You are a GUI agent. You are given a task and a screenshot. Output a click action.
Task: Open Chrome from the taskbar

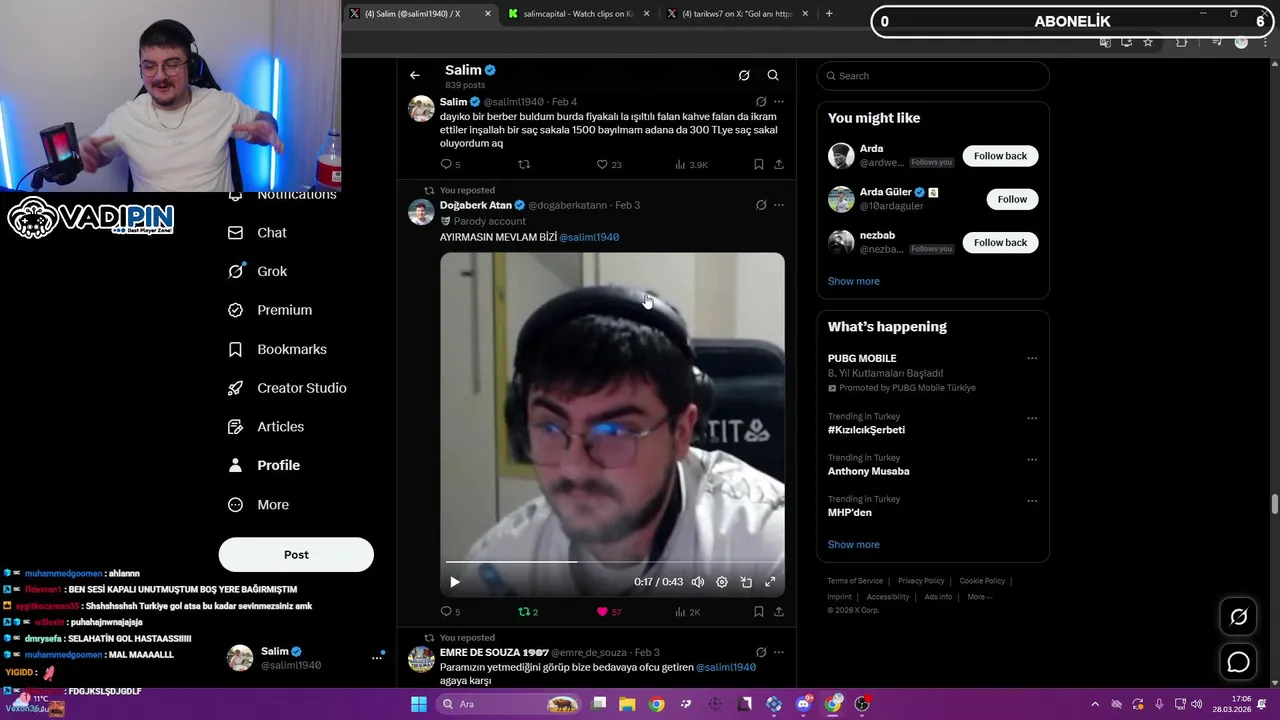(x=656, y=704)
